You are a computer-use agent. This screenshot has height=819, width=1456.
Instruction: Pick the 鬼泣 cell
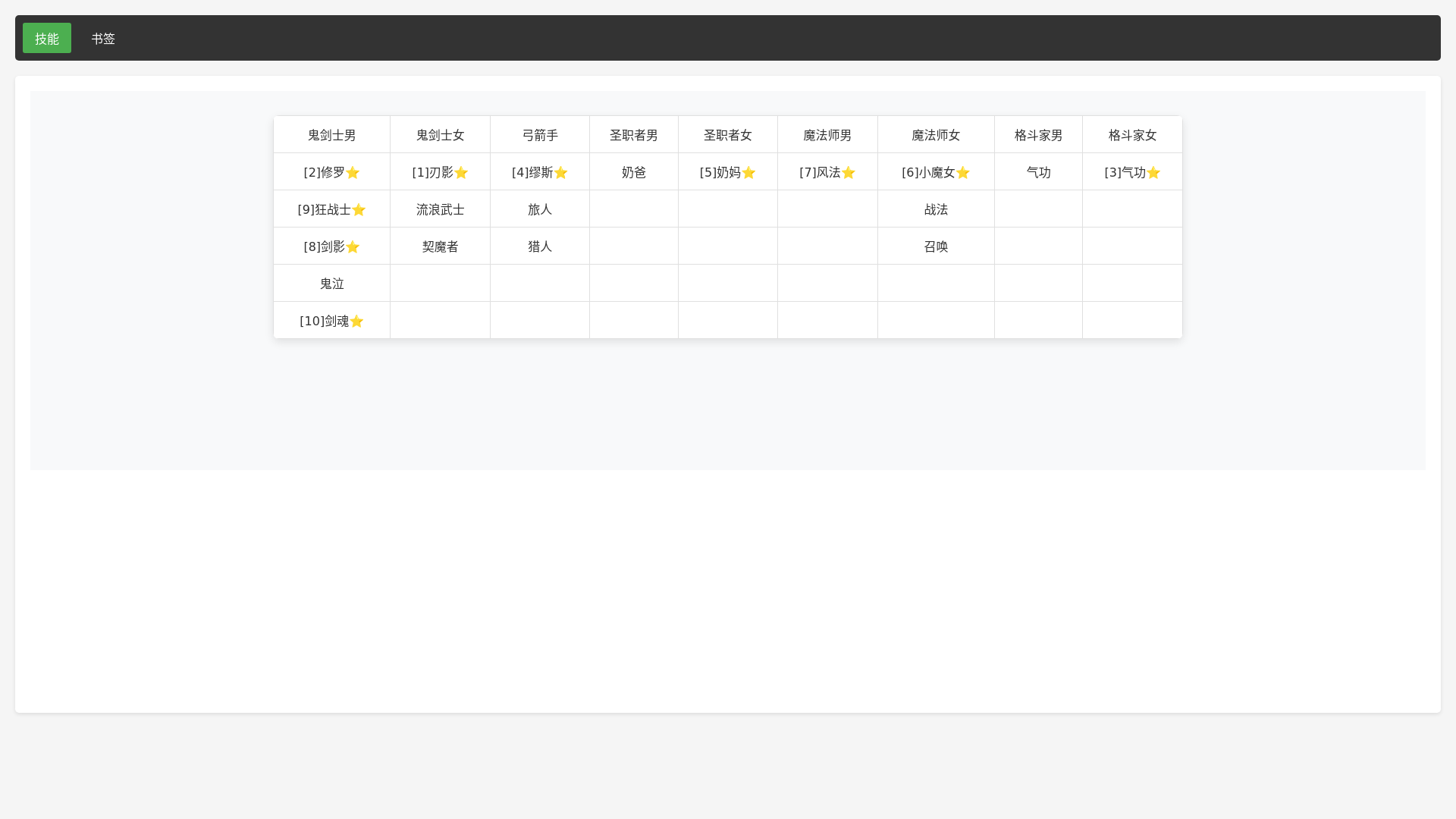[x=331, y=284]
